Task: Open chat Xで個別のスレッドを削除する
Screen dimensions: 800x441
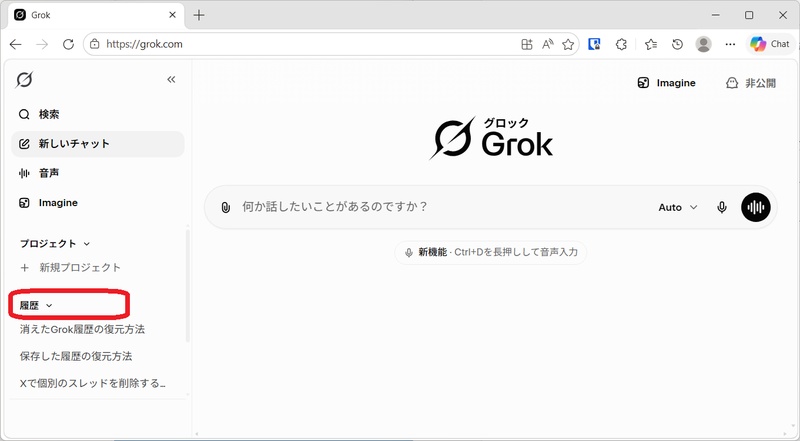Action: point(92,383)
